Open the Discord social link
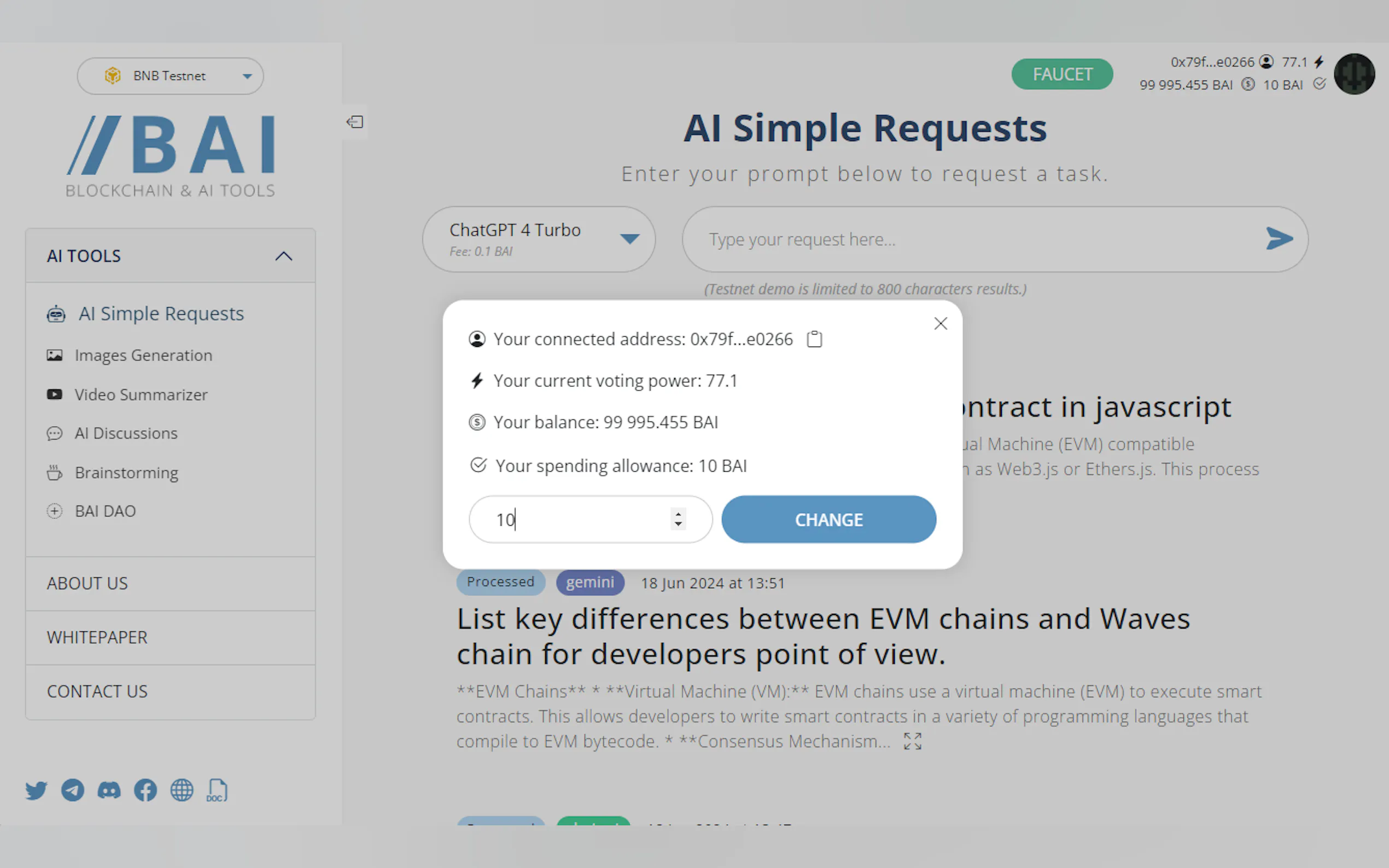 pos(109,790)
